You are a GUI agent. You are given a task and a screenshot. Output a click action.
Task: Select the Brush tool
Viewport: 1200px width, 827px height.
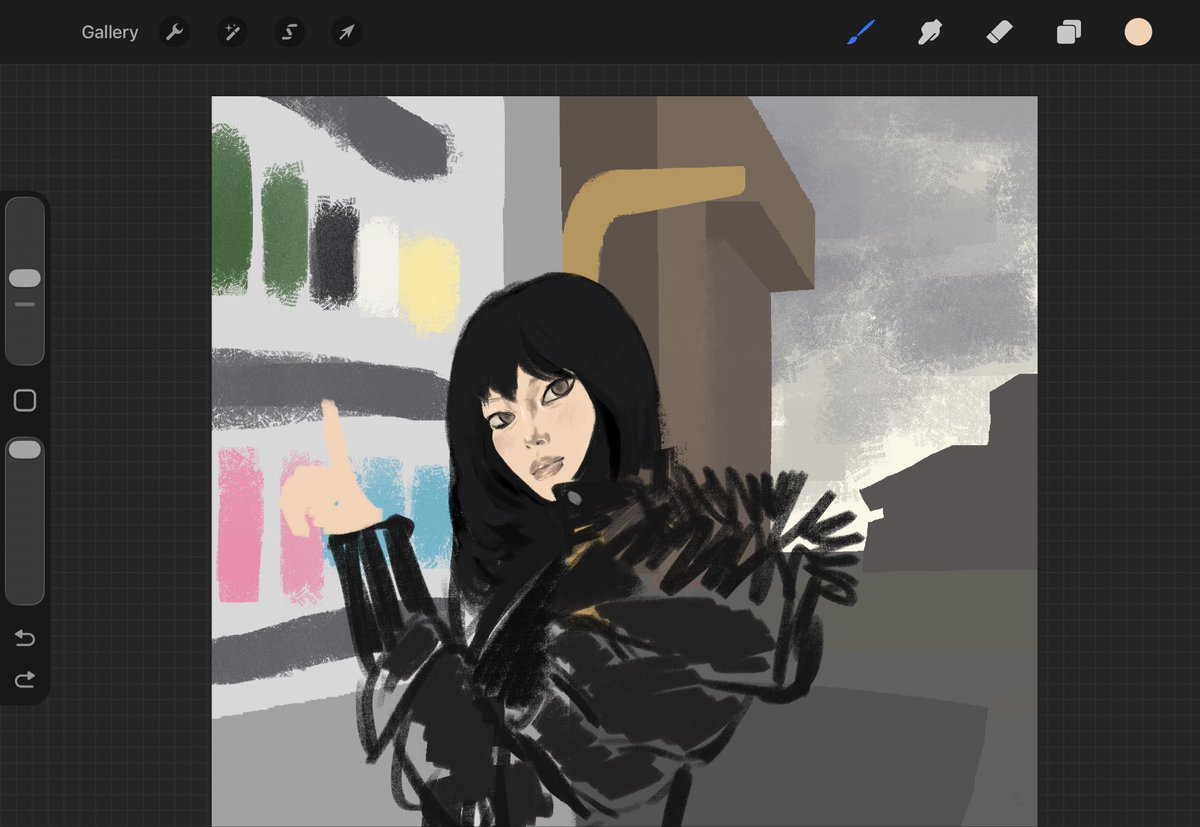860,33
